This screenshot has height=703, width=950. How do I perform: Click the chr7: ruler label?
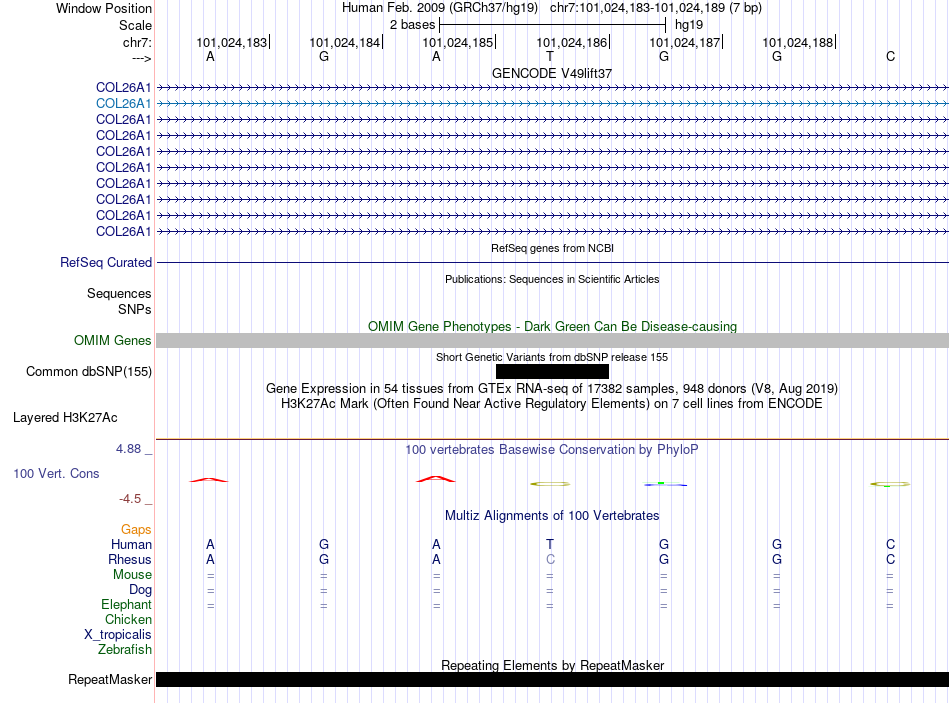(138, 42)
